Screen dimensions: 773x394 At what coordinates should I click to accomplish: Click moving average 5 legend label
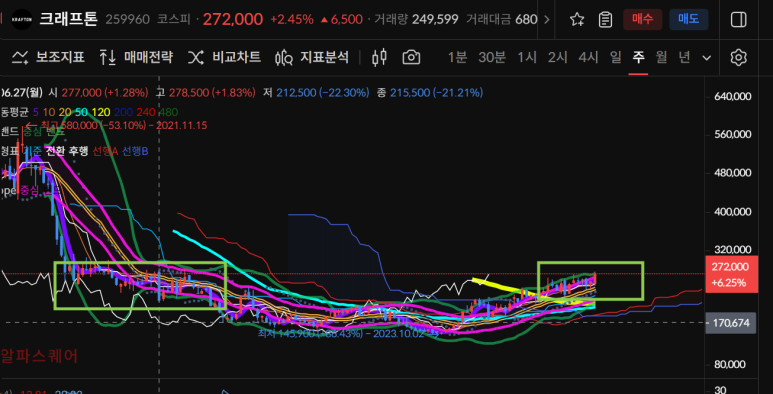point(35,112)
